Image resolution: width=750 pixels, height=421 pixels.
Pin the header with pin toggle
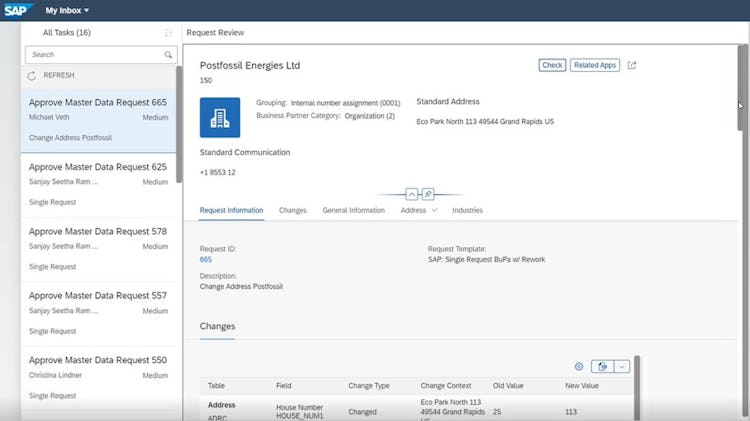click(x=427, y=193)
